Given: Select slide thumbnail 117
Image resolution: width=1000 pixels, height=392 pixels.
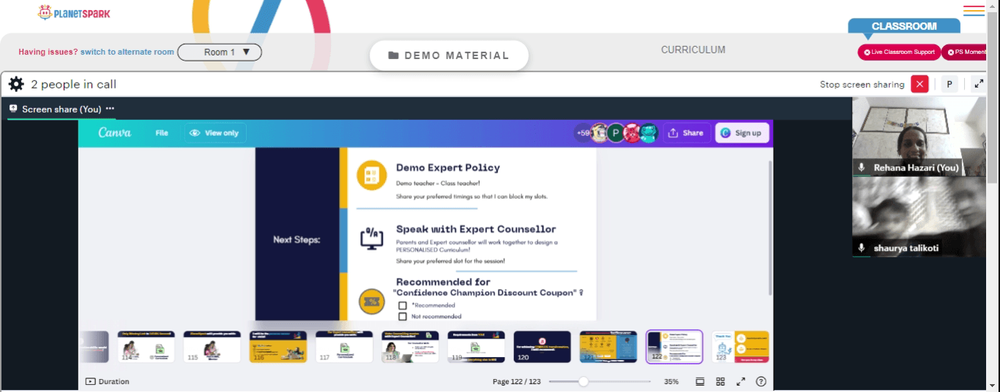Looking at the screenshot, I should [x=344, y=347].
